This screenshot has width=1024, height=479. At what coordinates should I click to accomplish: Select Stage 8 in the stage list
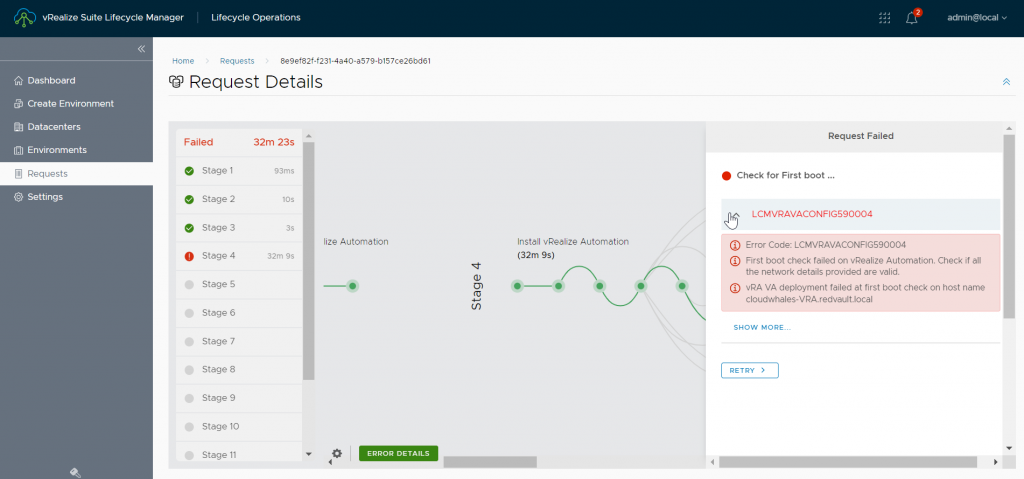pyautogui.click(x=239, y=369)
